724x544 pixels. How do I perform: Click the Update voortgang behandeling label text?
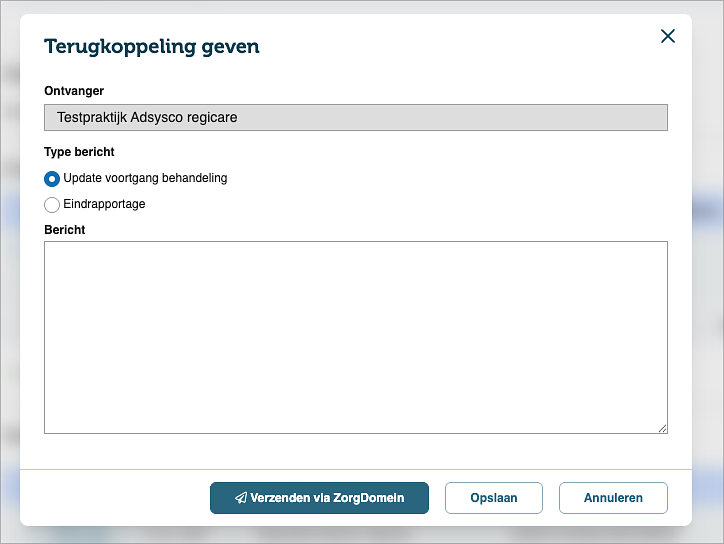click(x=145, y=178)
